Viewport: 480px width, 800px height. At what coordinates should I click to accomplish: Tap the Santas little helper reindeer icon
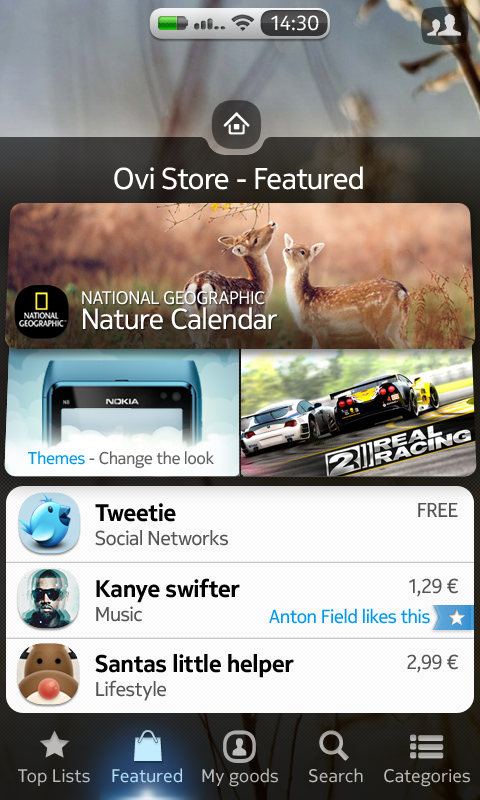pyautogui.click(x=49, y=675)
